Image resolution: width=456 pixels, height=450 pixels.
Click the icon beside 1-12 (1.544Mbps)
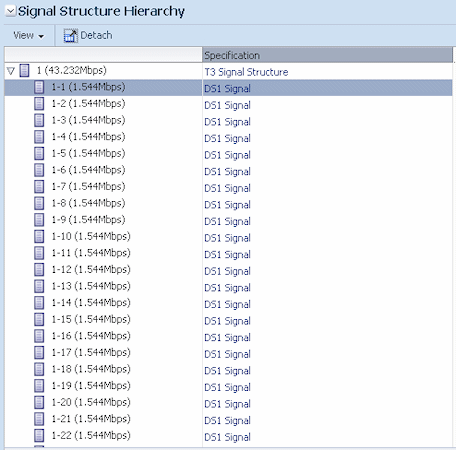39,270
